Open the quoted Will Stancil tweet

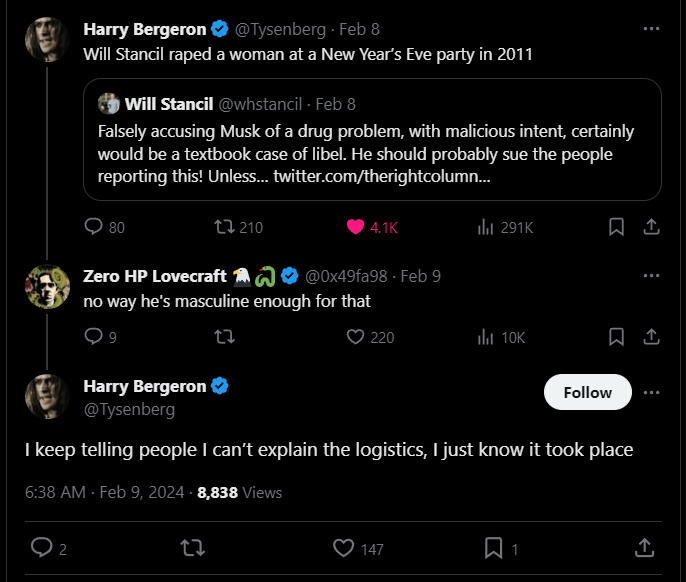pyautogui.click(x=372, y=140)
